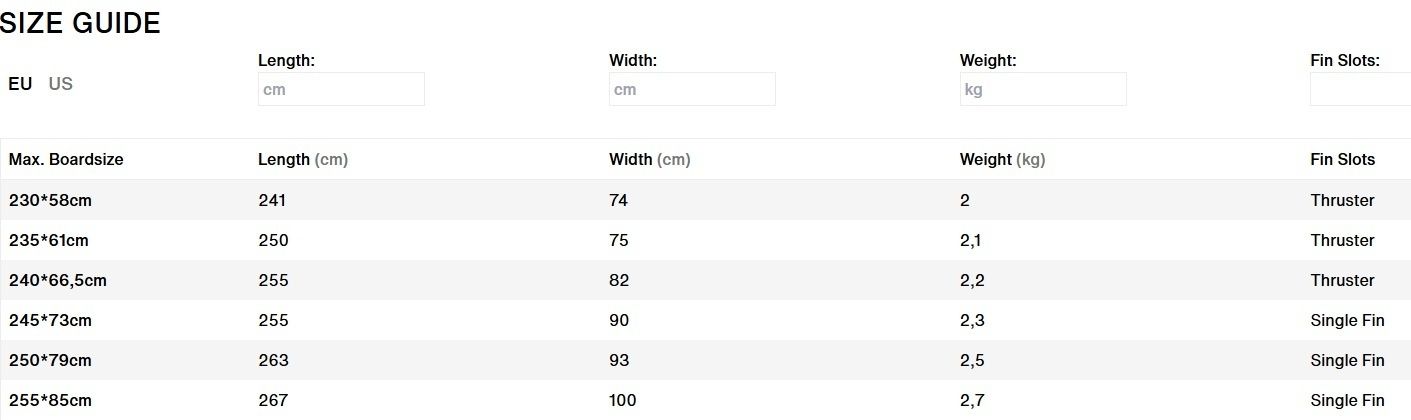Click the Weight kg input field
This screenshot has height=420, width=1411.
pos(1043,89)
